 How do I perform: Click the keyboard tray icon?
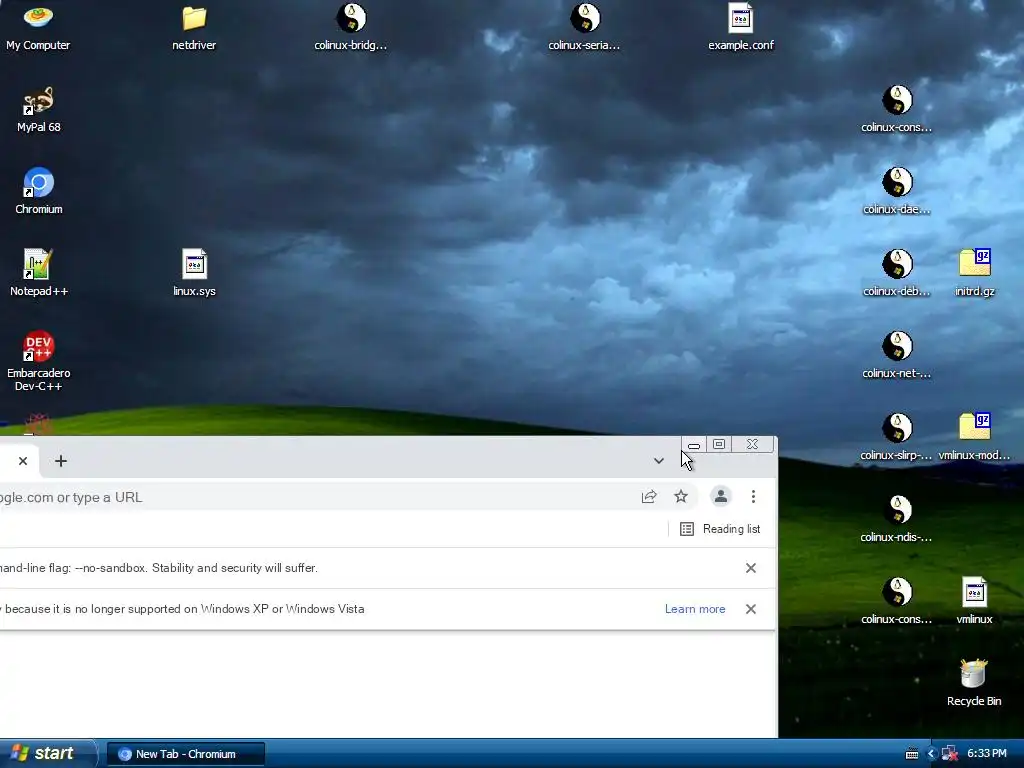912,754
